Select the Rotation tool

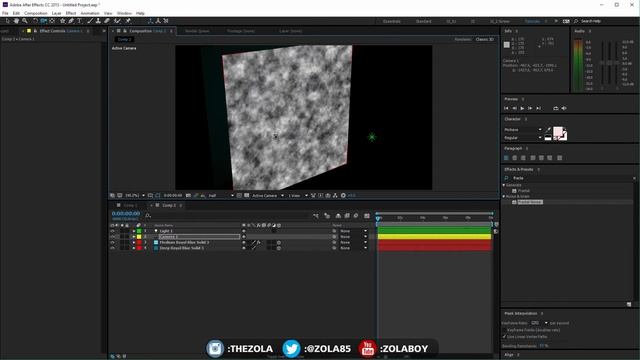pyautogui.click(x=35, y=21)
